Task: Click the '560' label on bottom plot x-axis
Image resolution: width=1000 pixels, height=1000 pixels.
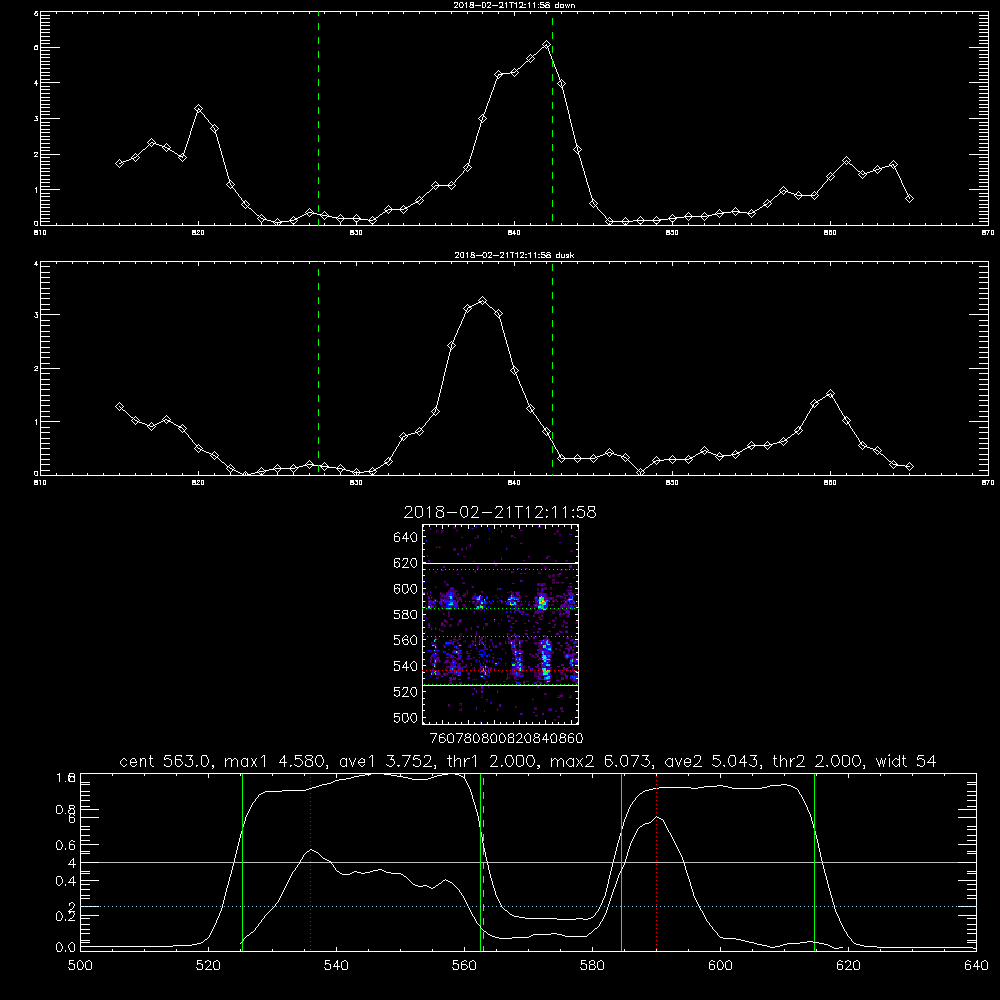Action: [464, 966]
